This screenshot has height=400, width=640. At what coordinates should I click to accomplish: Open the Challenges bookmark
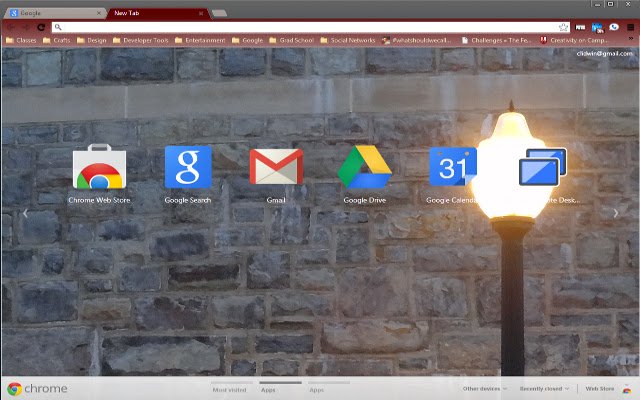pos(496,40)
